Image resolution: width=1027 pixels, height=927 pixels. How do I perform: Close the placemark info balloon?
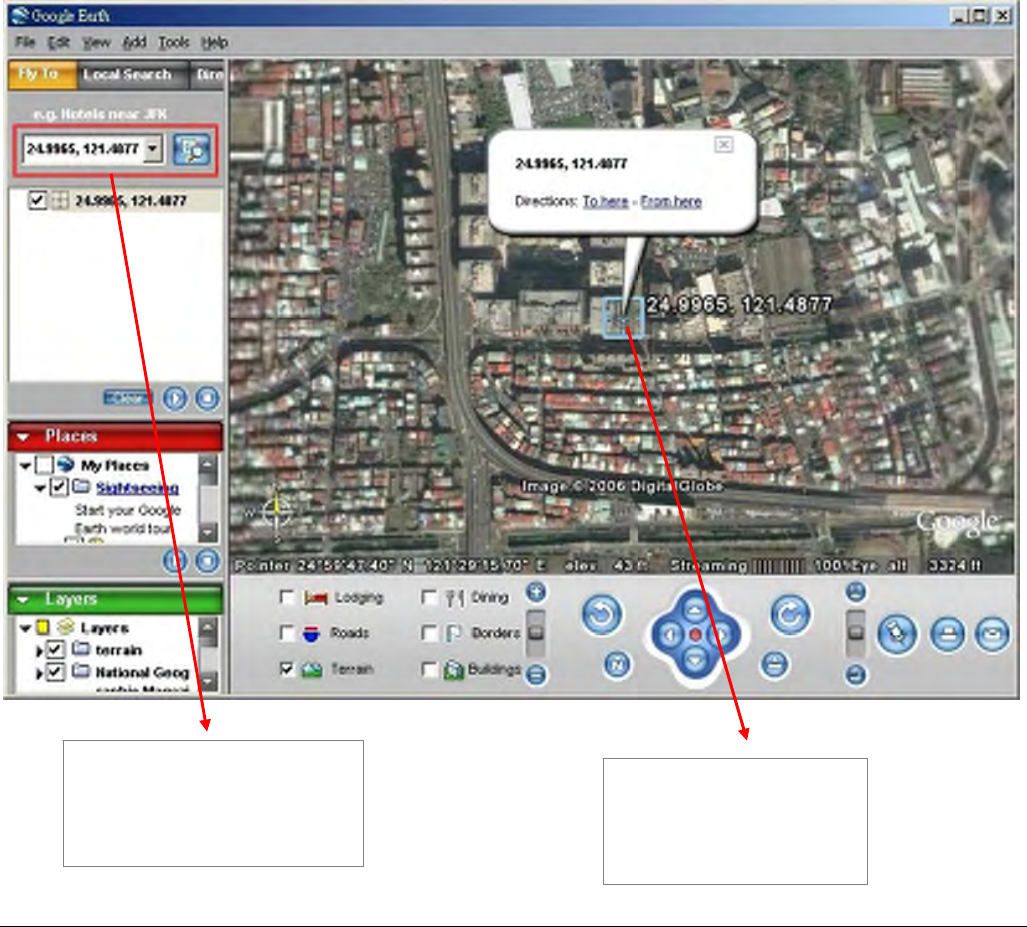pos(724,144)
